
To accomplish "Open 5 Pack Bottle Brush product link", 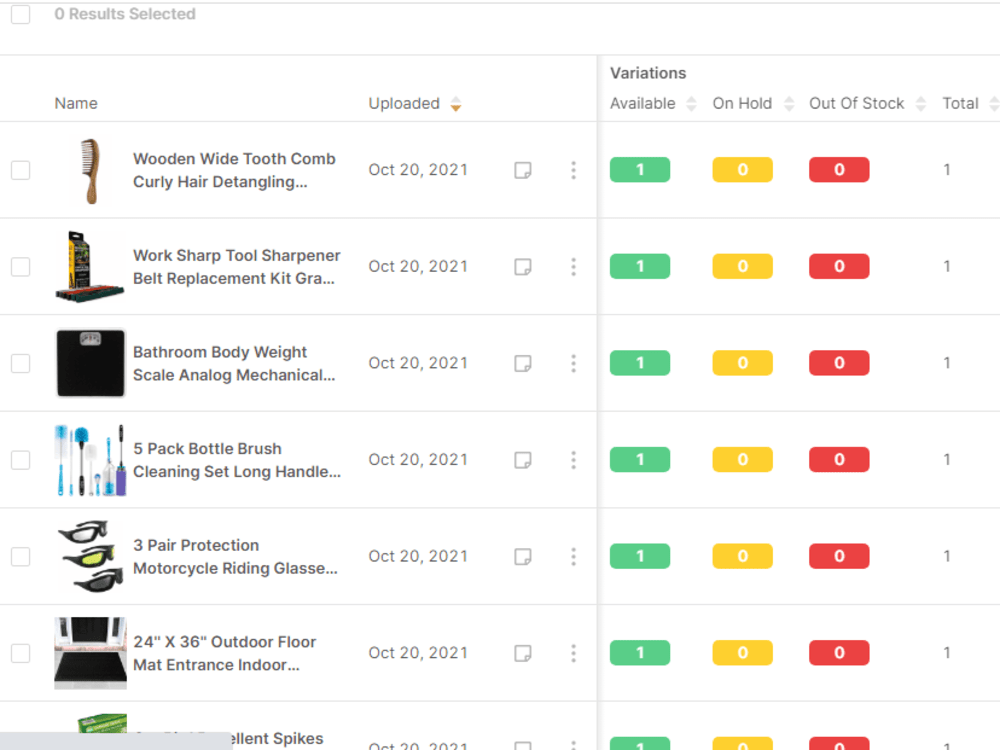I will 237,460.
